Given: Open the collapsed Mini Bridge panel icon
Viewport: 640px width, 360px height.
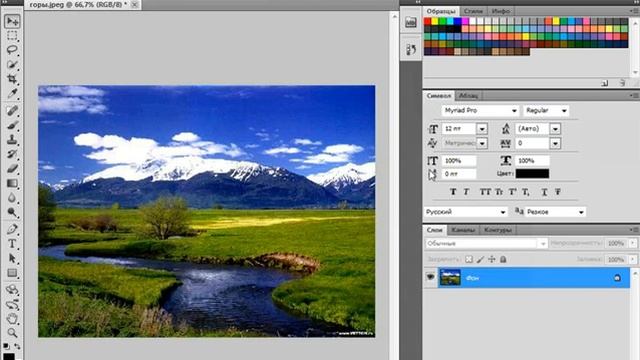Looking at the screenshot, I should (411, 22).
